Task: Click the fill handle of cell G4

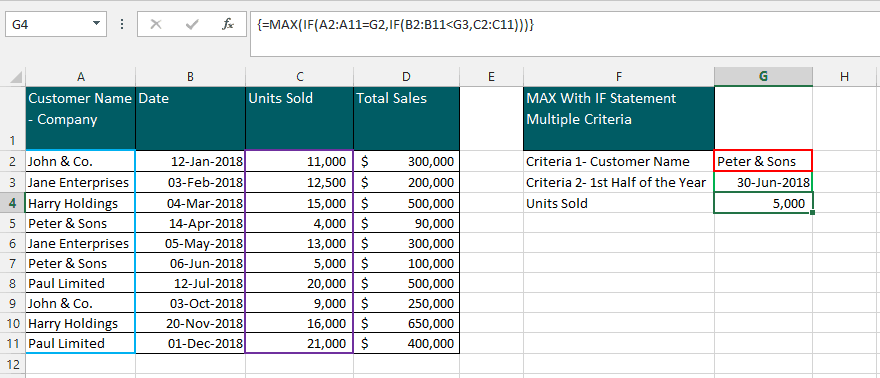Action: pyautogui.click(x=813, y=213)
